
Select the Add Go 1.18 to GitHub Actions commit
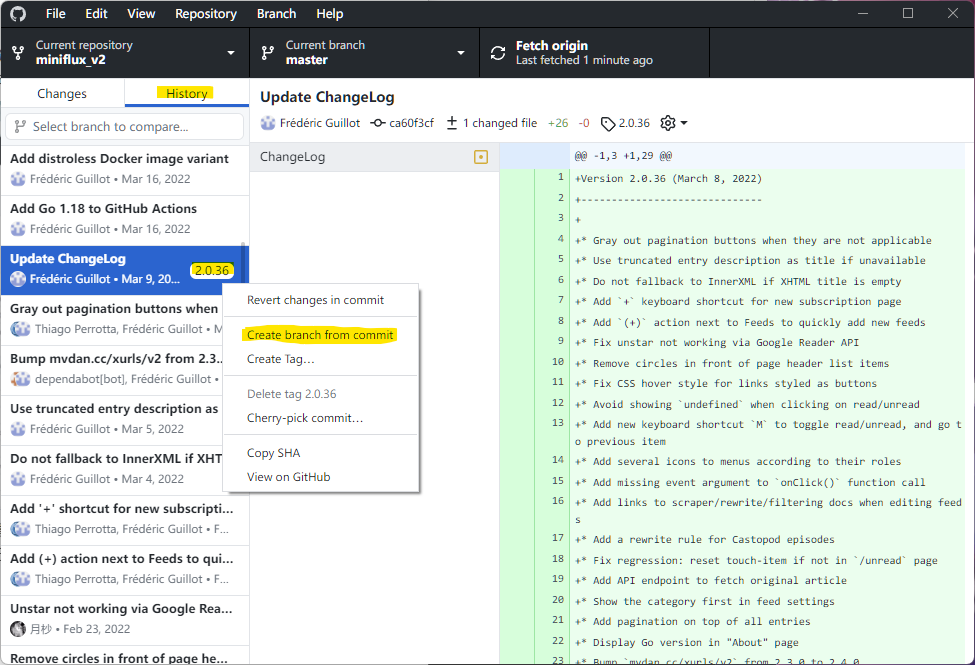124,219
